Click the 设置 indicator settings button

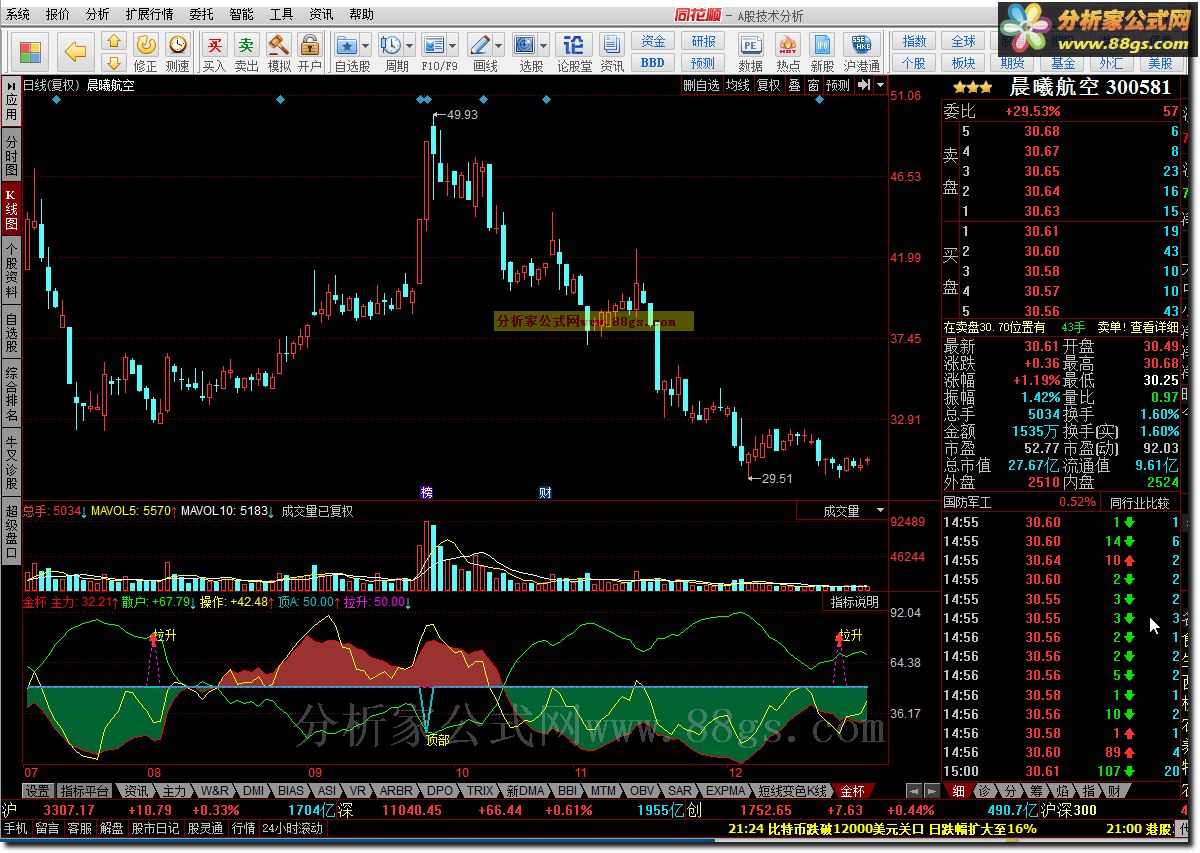click(38, 790)
